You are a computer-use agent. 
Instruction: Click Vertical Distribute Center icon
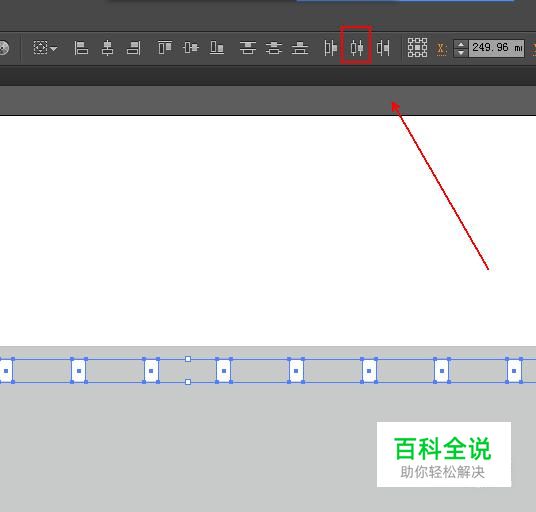(274, 48)
